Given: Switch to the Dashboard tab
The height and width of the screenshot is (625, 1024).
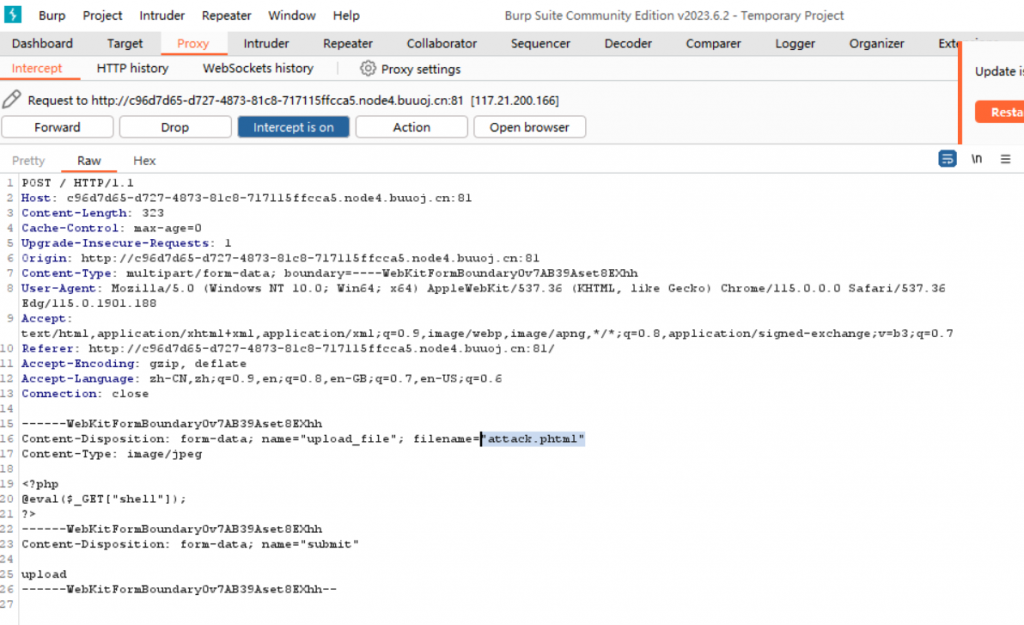Looking at the screenshot, I should (x=42, y=44).
